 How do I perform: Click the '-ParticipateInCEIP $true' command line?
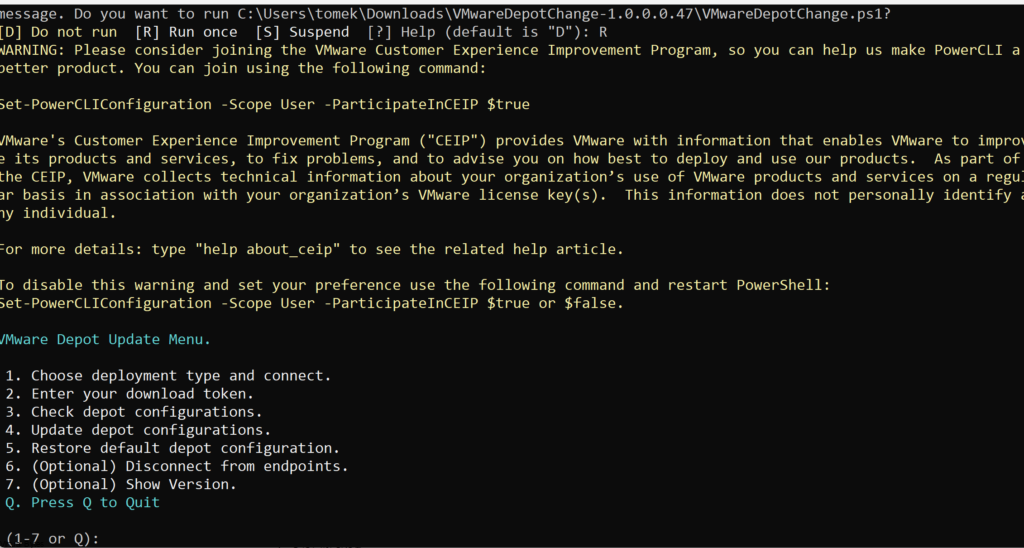point(264,105)
